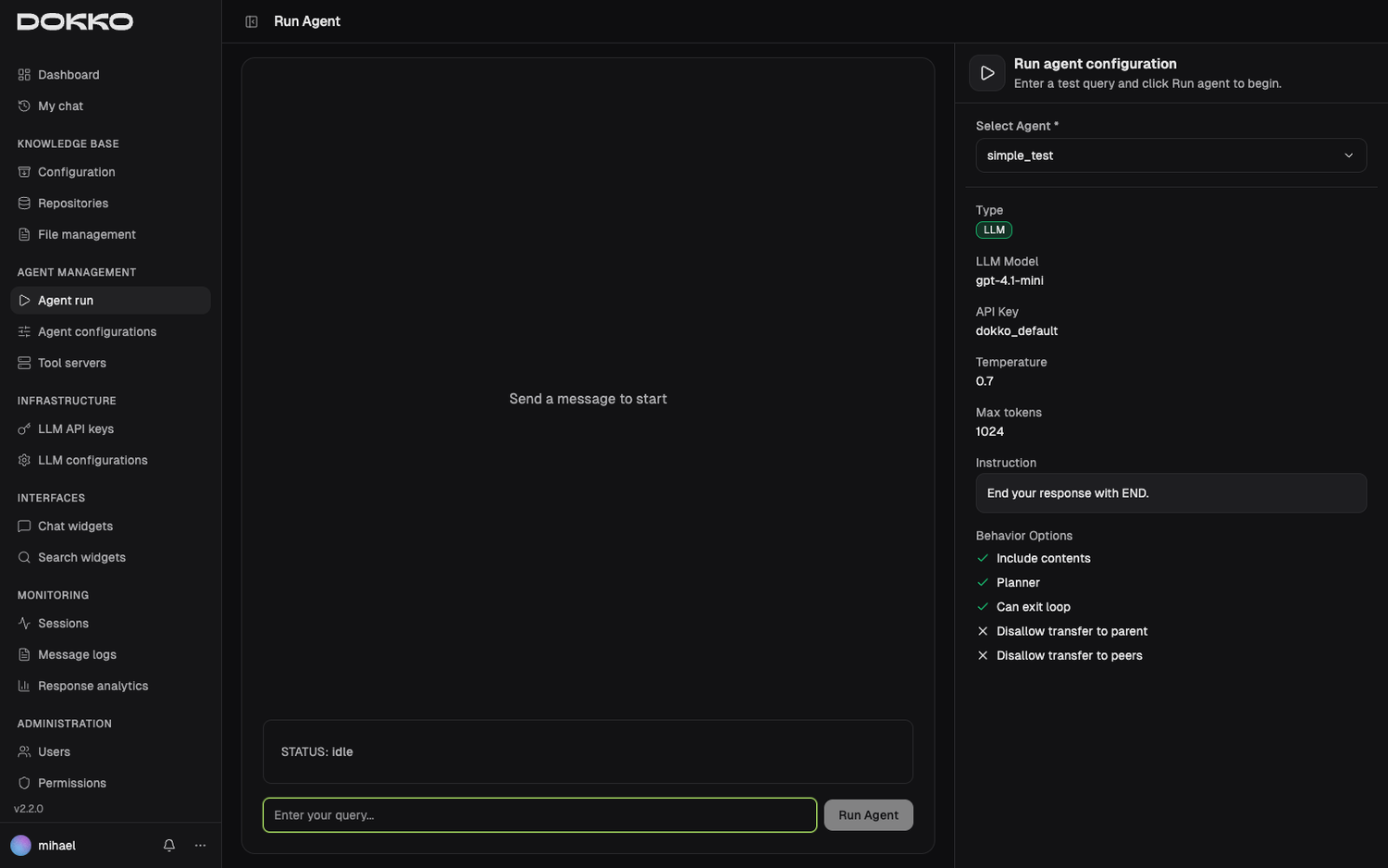Open the user options ellipsis menu
This screenshot has width=1388, height=868.
click(x=201, y=846)
